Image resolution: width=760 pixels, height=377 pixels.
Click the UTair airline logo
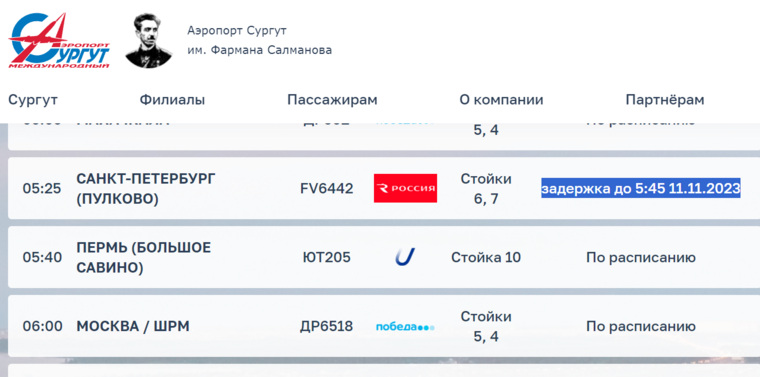[x=405, y=257]
